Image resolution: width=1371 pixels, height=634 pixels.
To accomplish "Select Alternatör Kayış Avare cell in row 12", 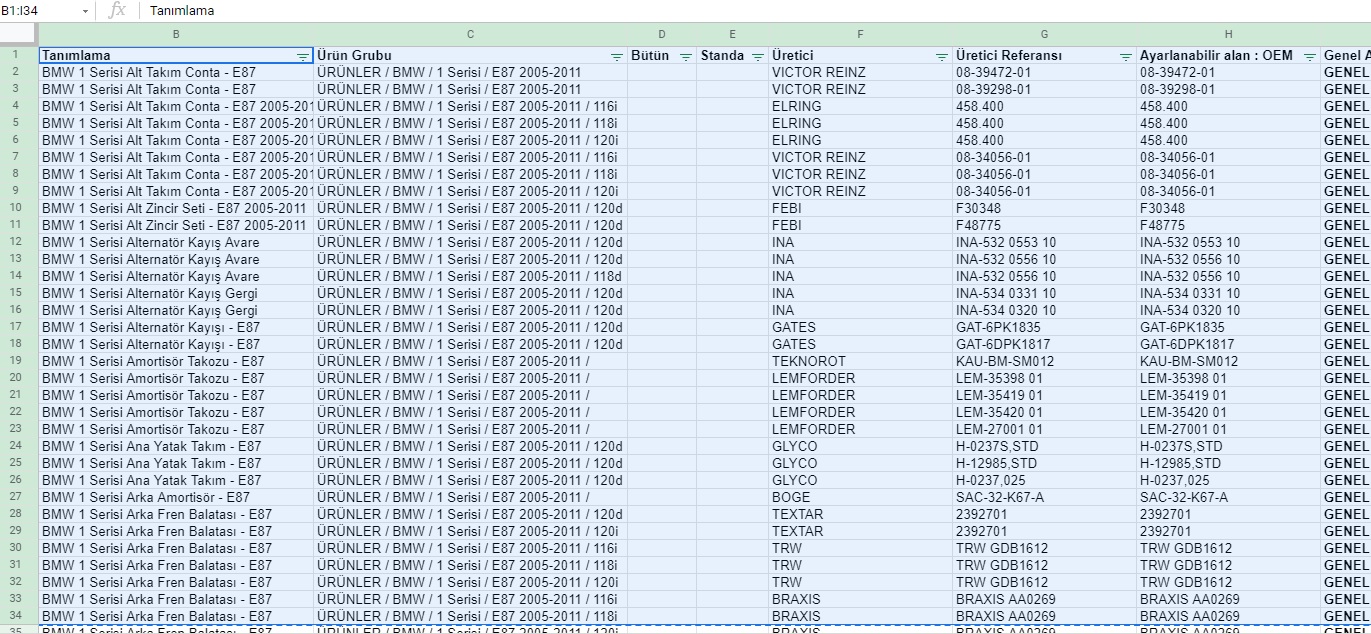I will (x=176, y=242).
